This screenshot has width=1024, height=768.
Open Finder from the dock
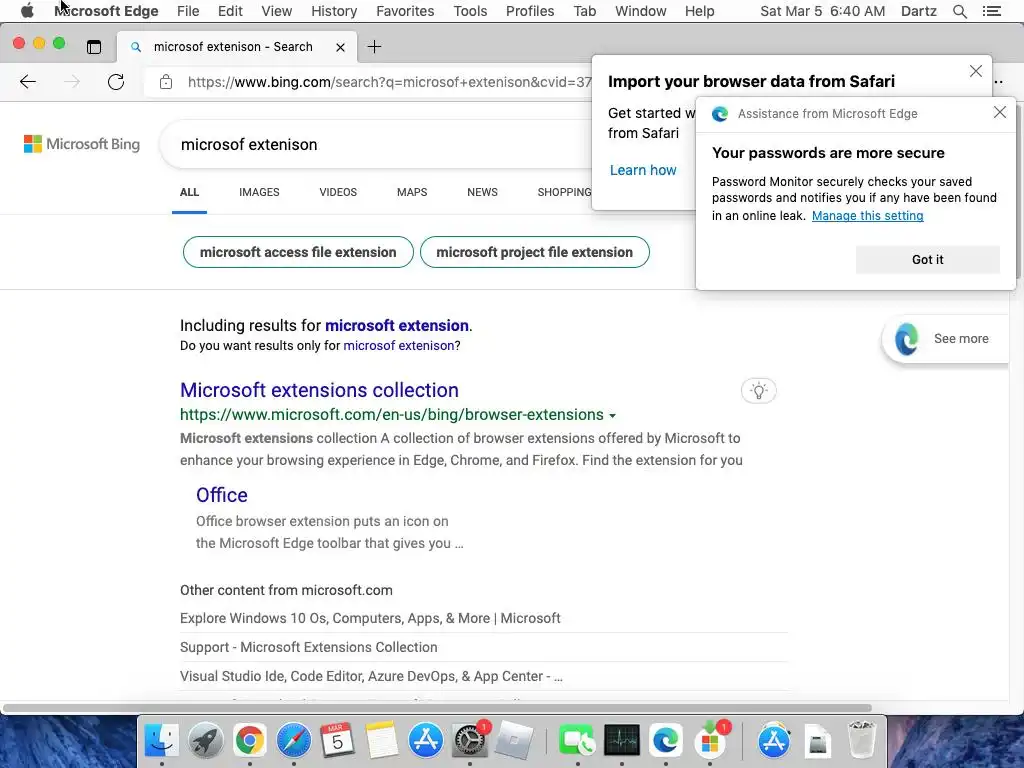[161, 741]
